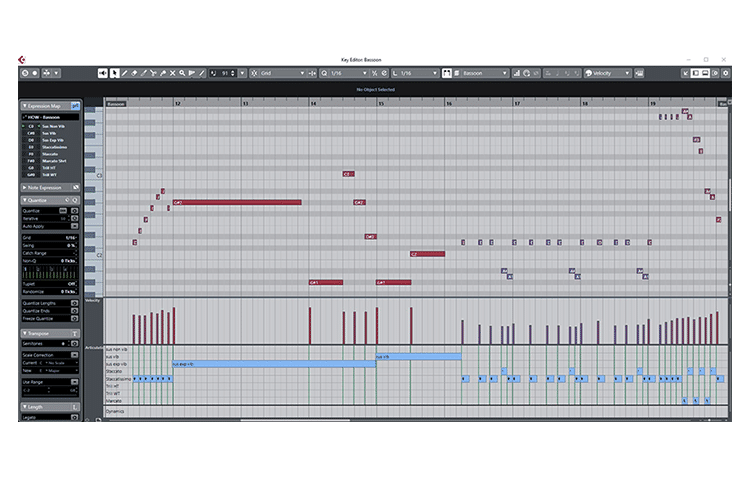750x478 pixels.
Task: Select the Object Selection arrow tool
Action: tap(114, 73)
